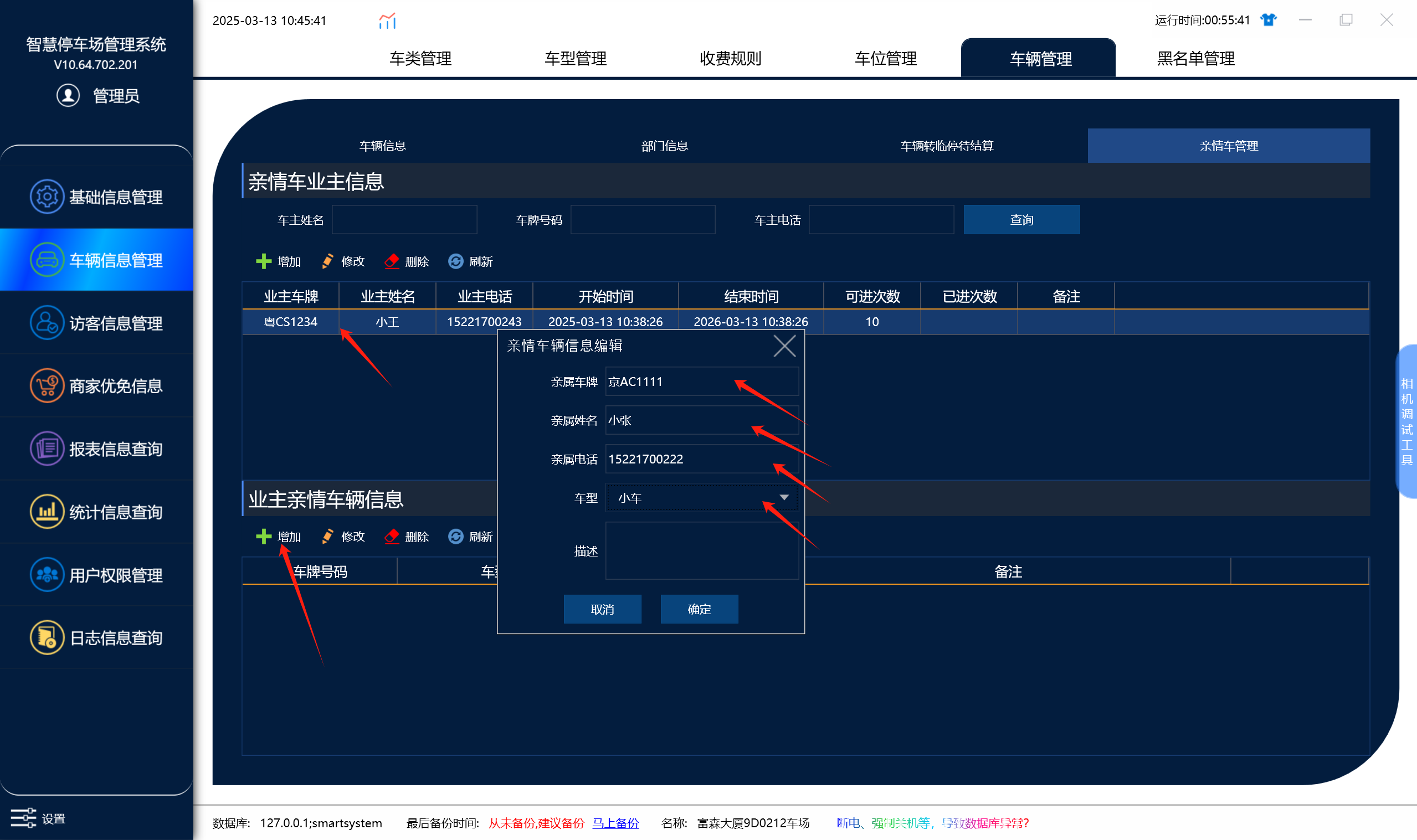Screen dimensions: 1417x840
Task: Click the 车牌号码 search field
Action: (643, 220)
